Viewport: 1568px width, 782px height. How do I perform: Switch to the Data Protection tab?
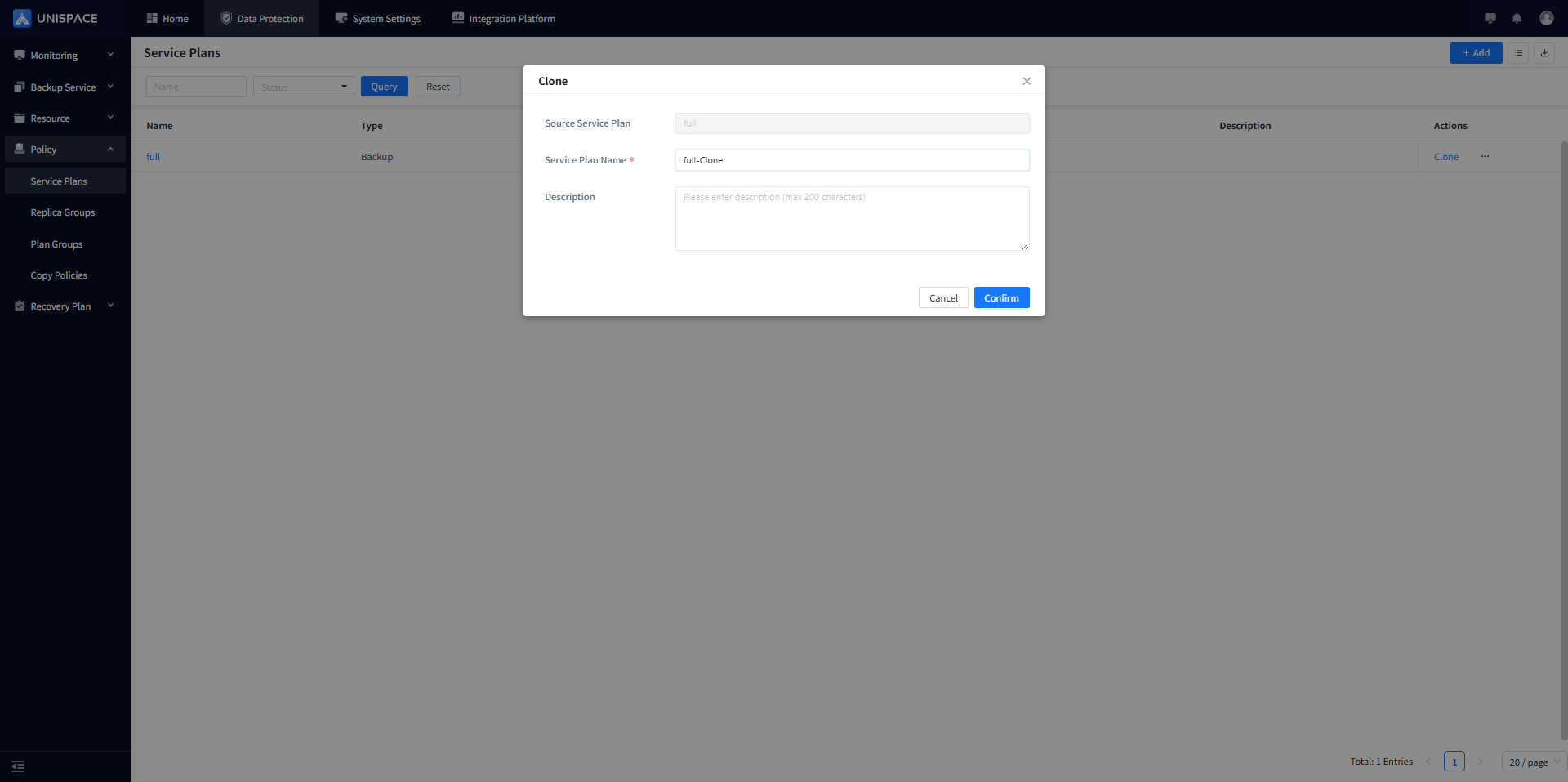(x=262, y=18)
